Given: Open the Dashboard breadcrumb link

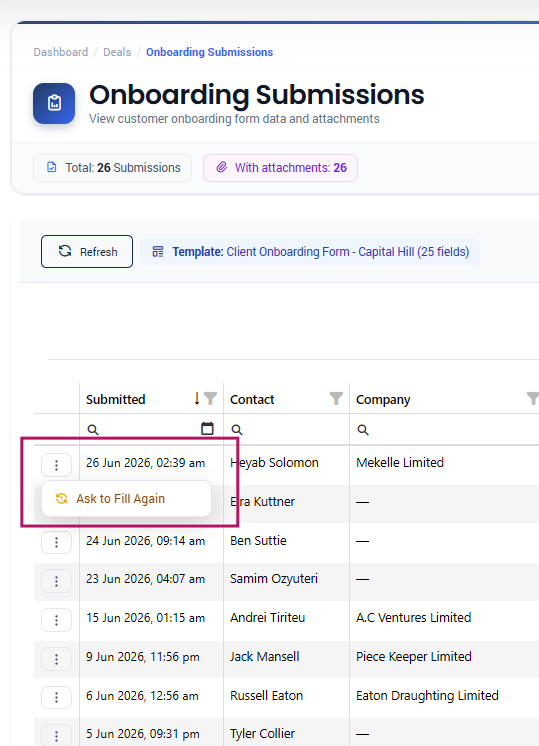Looking at the screenshot, I should 60,52.
